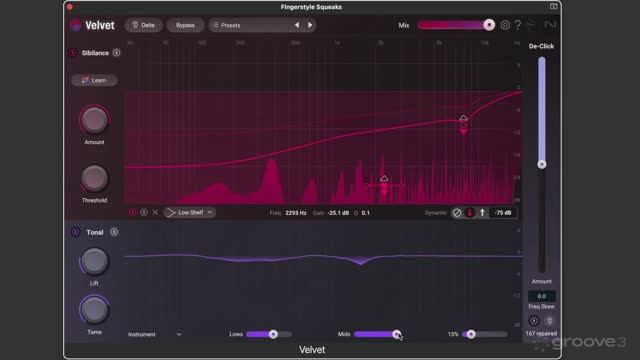Click the window expand icon at top right

click(553, 6)
